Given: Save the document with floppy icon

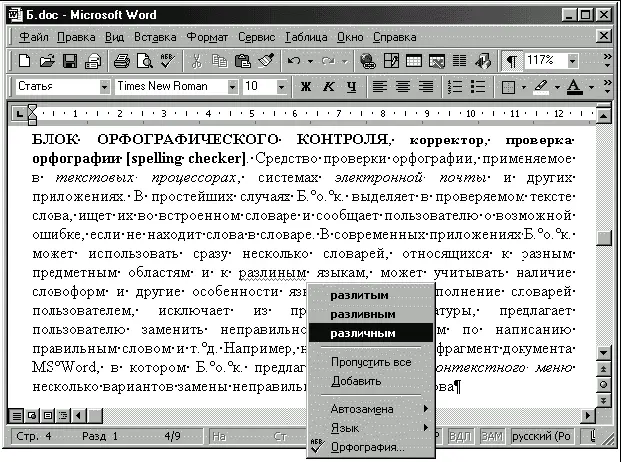Looking at the screenshot, I should (70, 61).
